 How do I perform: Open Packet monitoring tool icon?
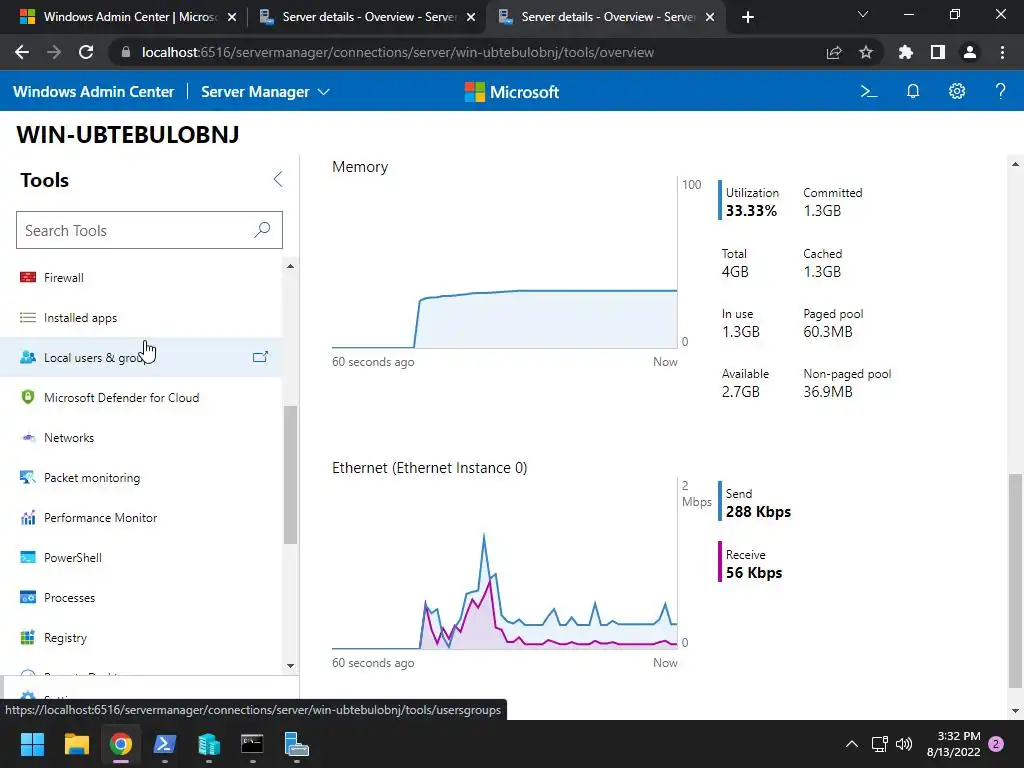(x=27, y=477)
